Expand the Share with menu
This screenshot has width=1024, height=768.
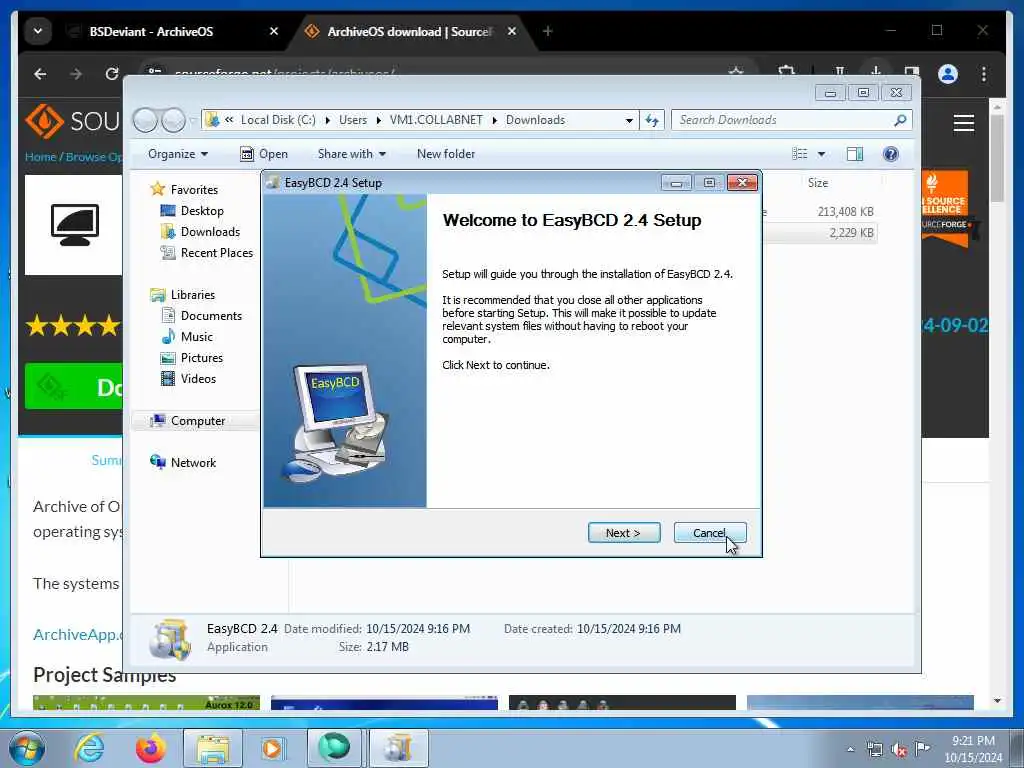[x=351, y=154]
